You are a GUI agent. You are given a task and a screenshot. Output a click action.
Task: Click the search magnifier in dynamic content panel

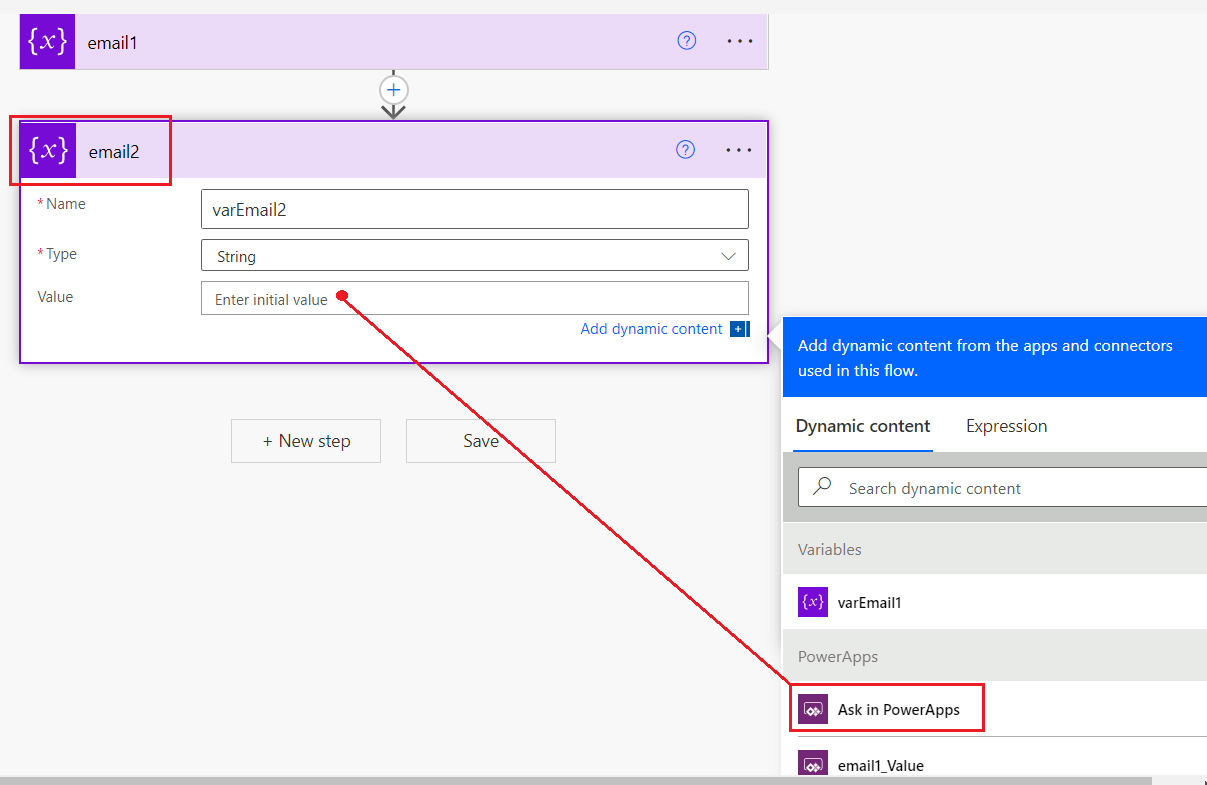pyautogui.click(x=819, y=487)
